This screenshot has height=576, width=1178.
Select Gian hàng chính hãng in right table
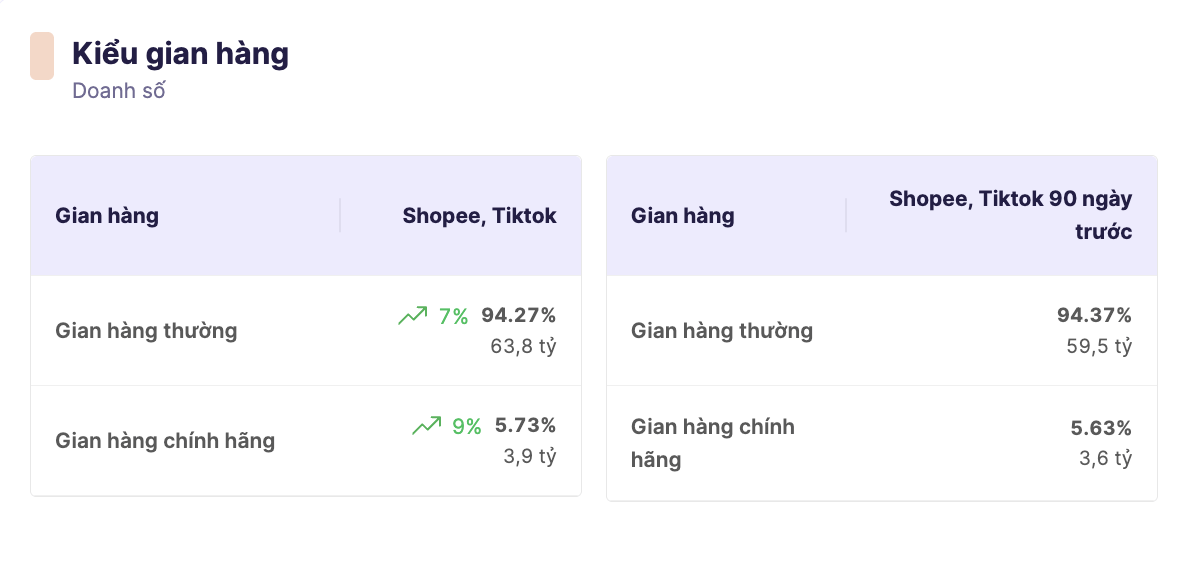click(x=712, y=443)
